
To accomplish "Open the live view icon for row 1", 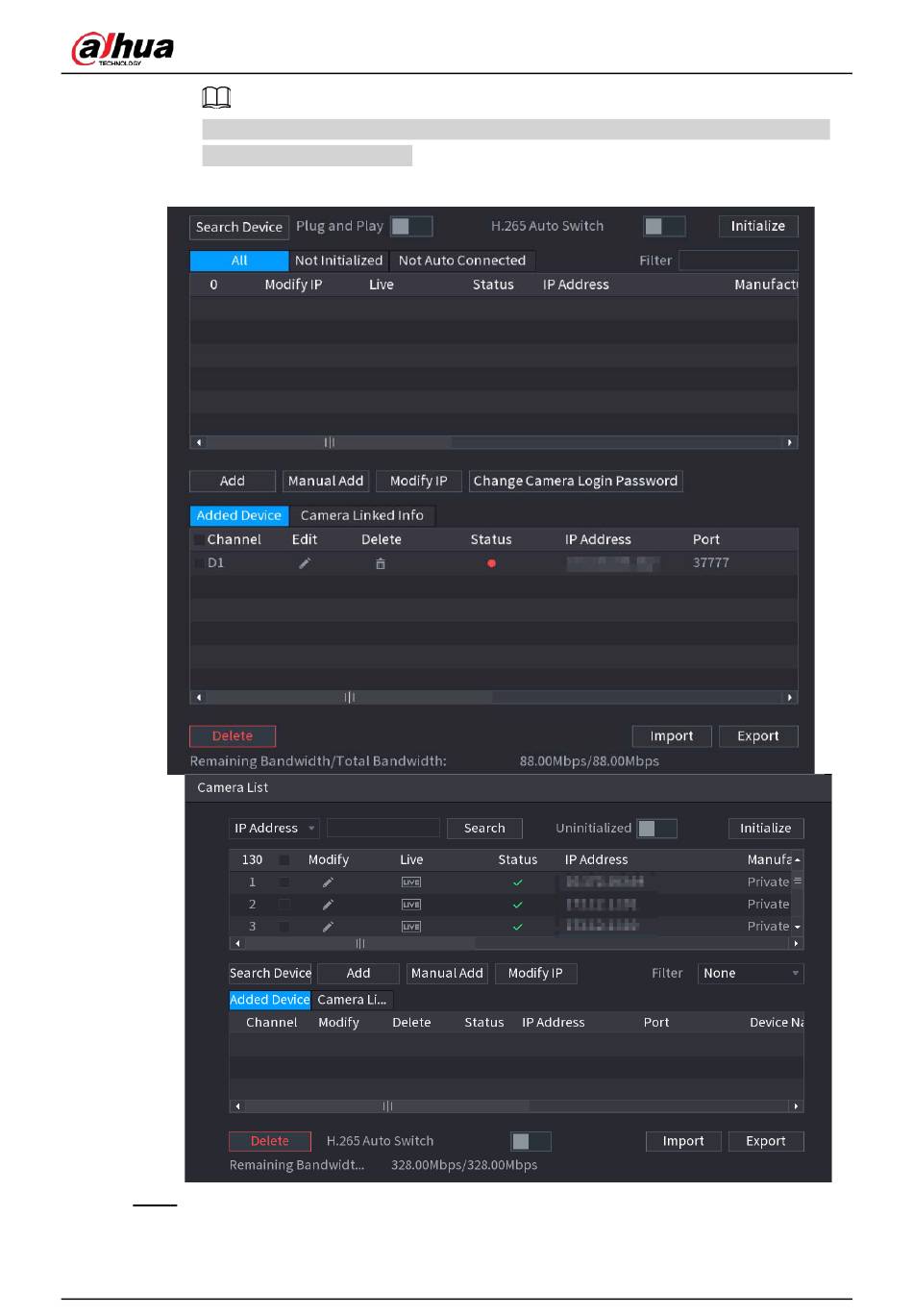I will 411,882.
